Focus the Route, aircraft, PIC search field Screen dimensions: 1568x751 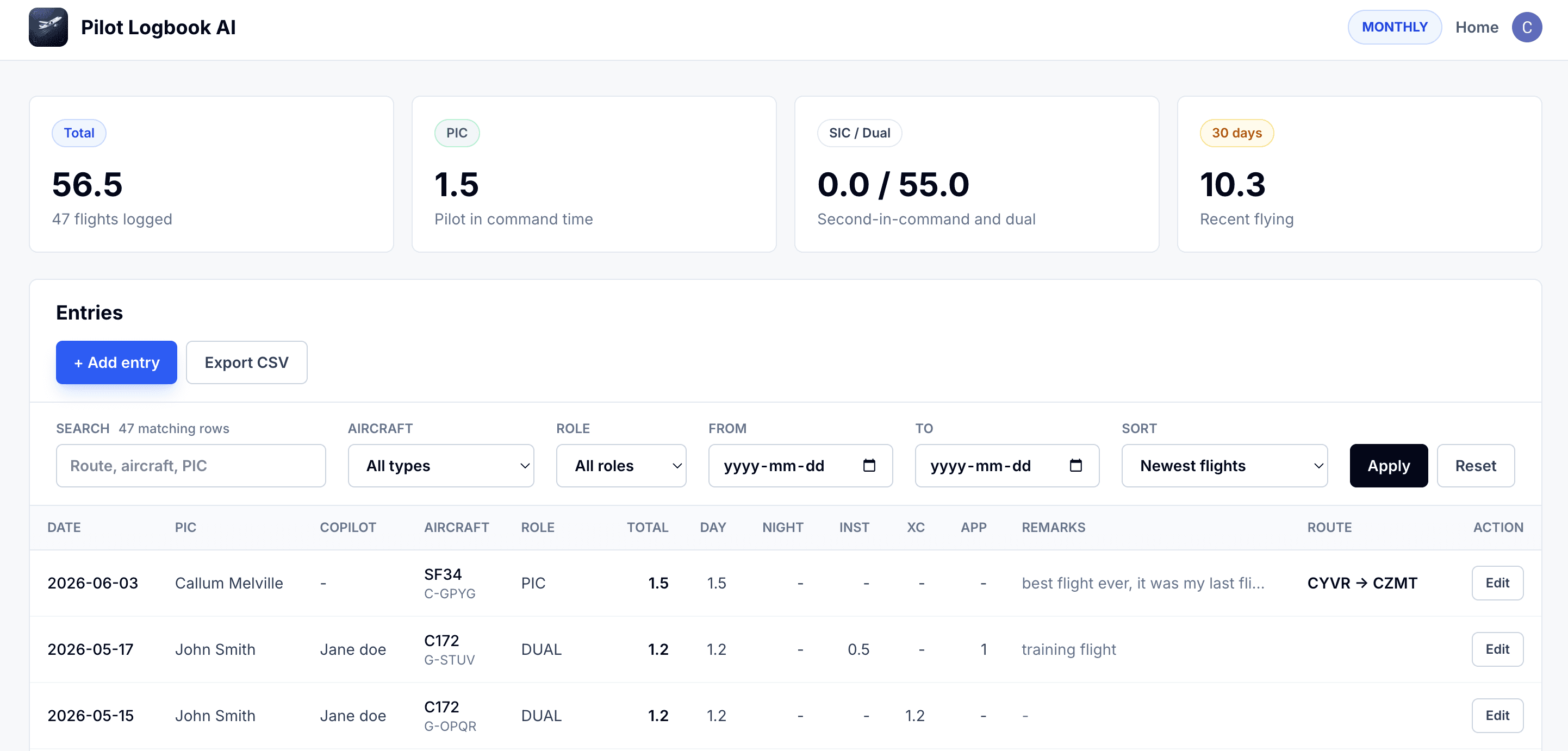[x=190, y=466]
